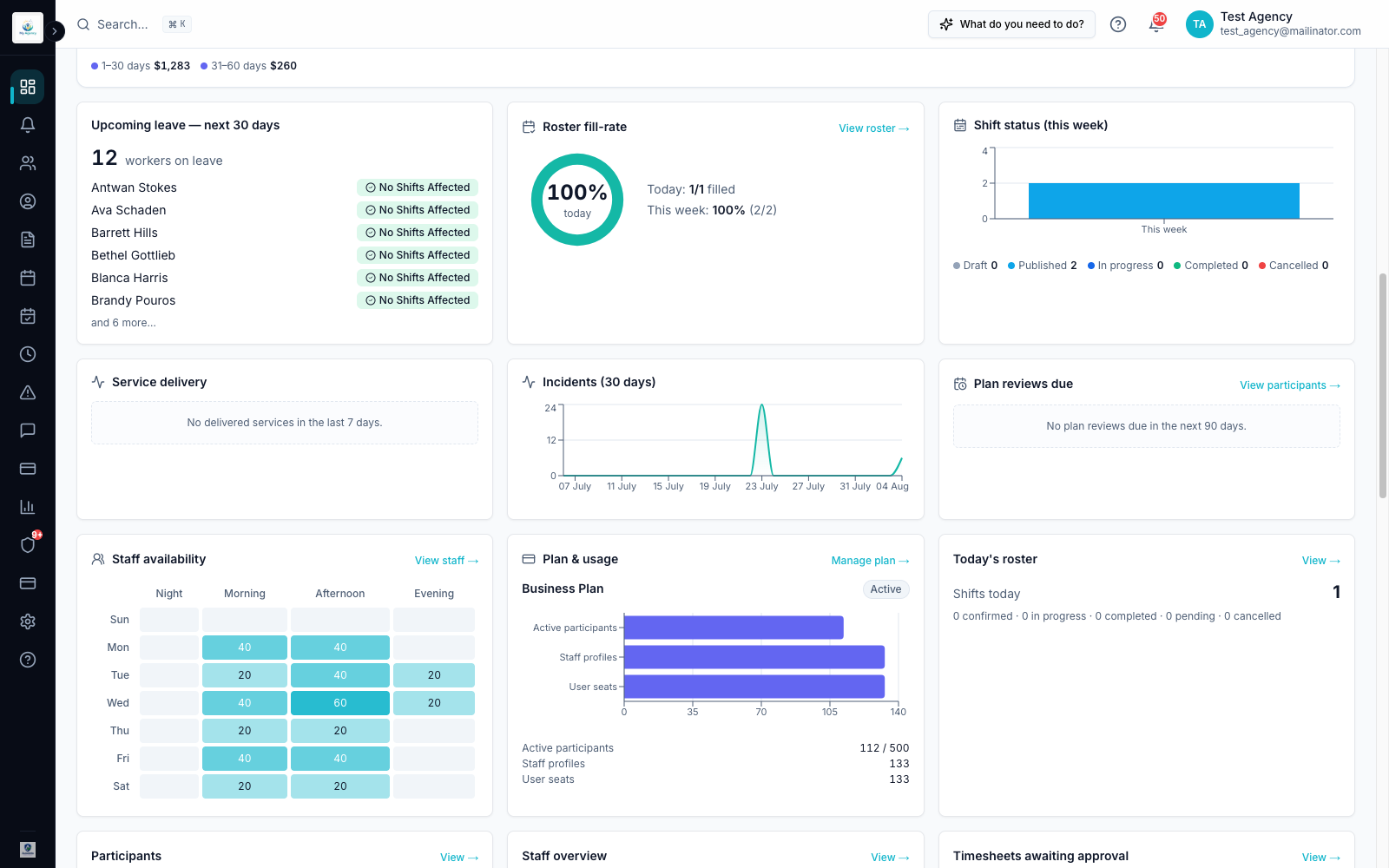Click the Tuesday Evening availability cell
The image size is (1389, 868).
click(434, 675)
